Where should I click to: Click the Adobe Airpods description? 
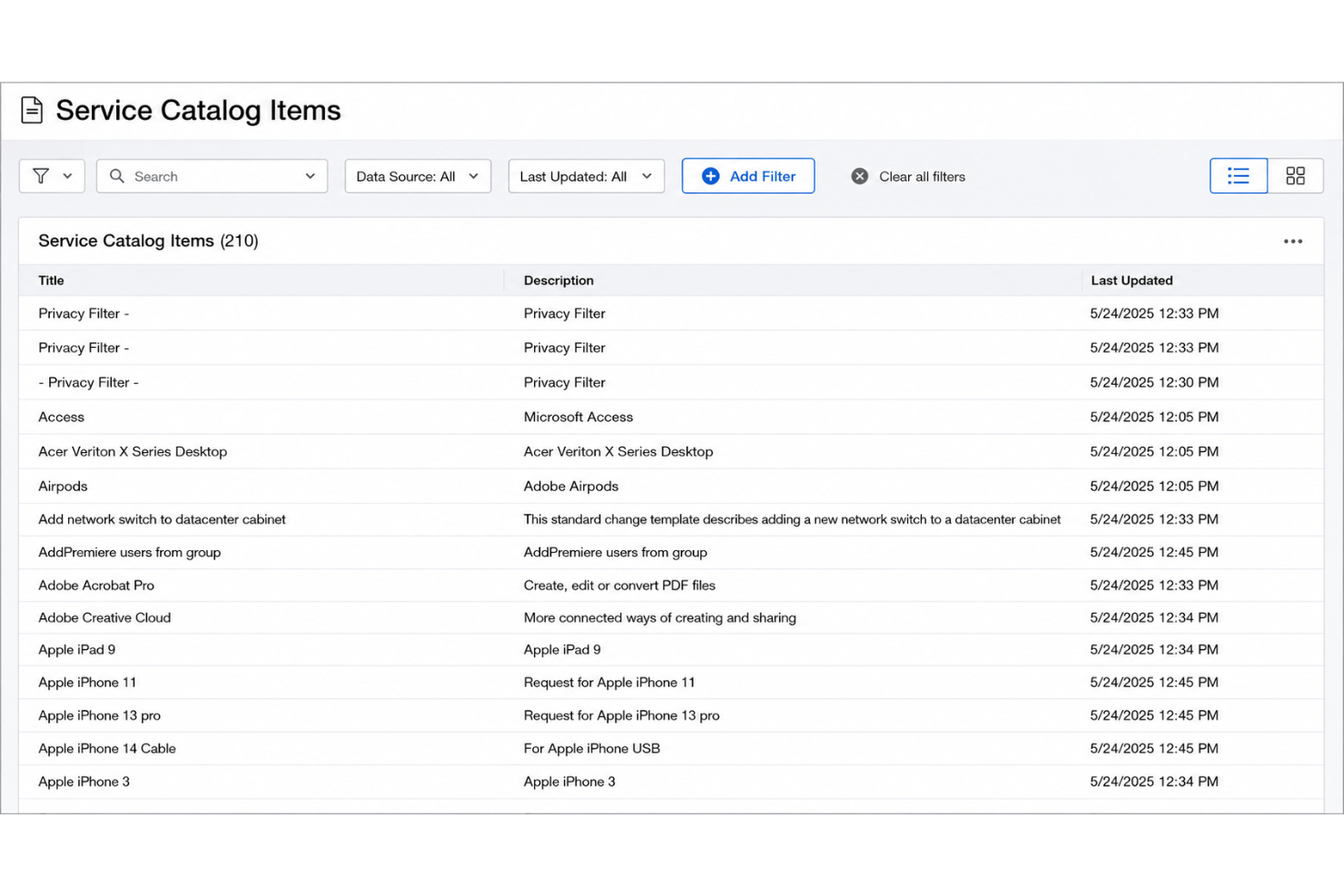coord(571,486)
